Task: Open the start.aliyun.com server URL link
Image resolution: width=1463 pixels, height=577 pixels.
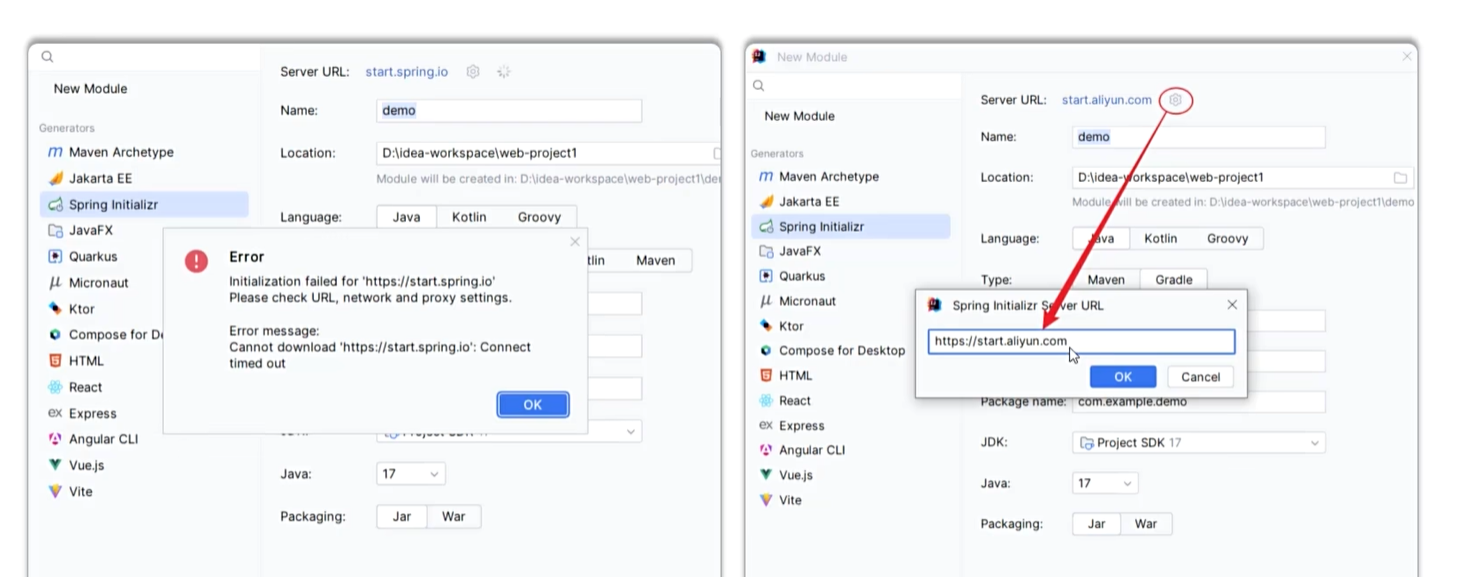Action: point(1107,100)
